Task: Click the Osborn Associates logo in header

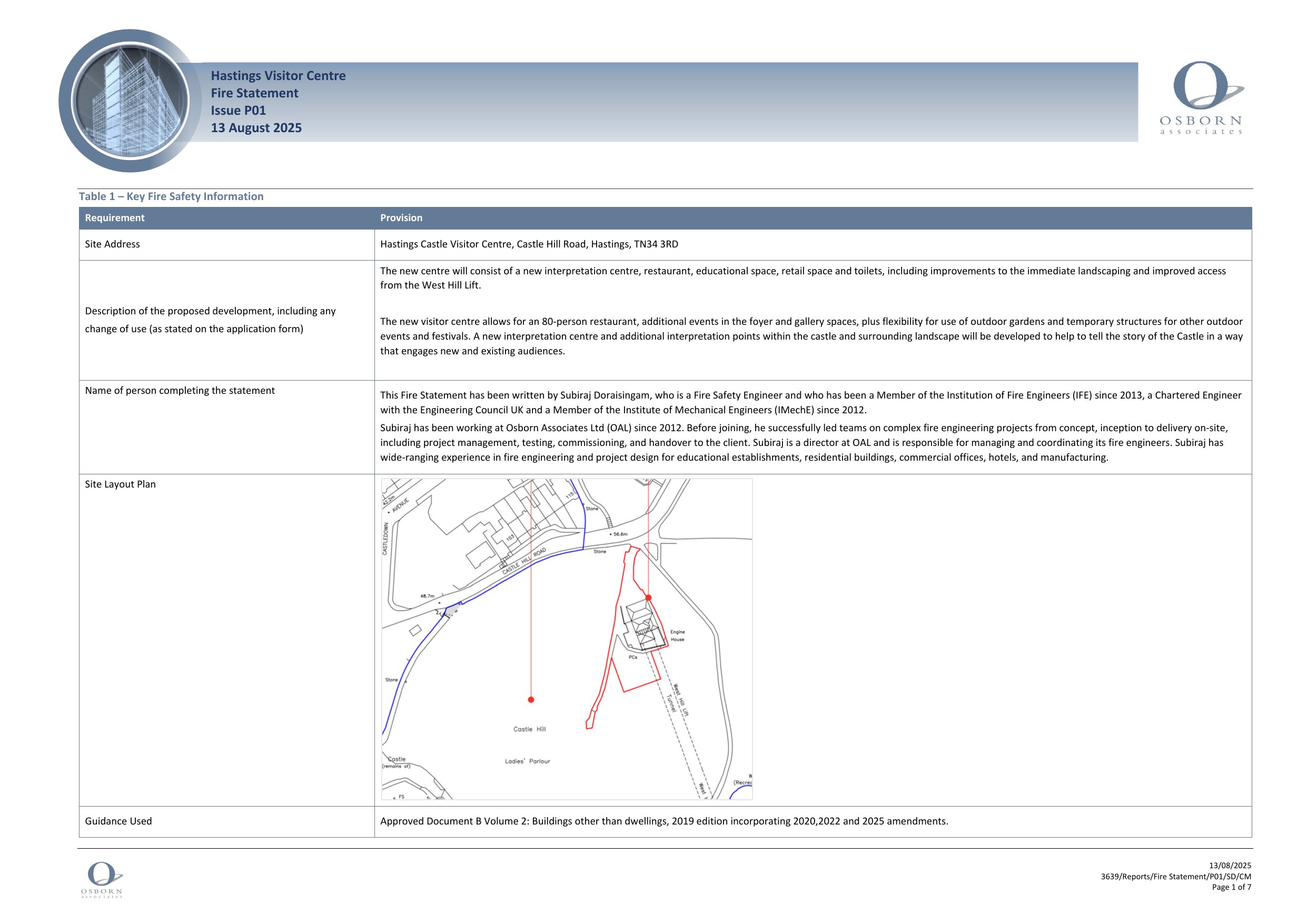Action: 1201,98
